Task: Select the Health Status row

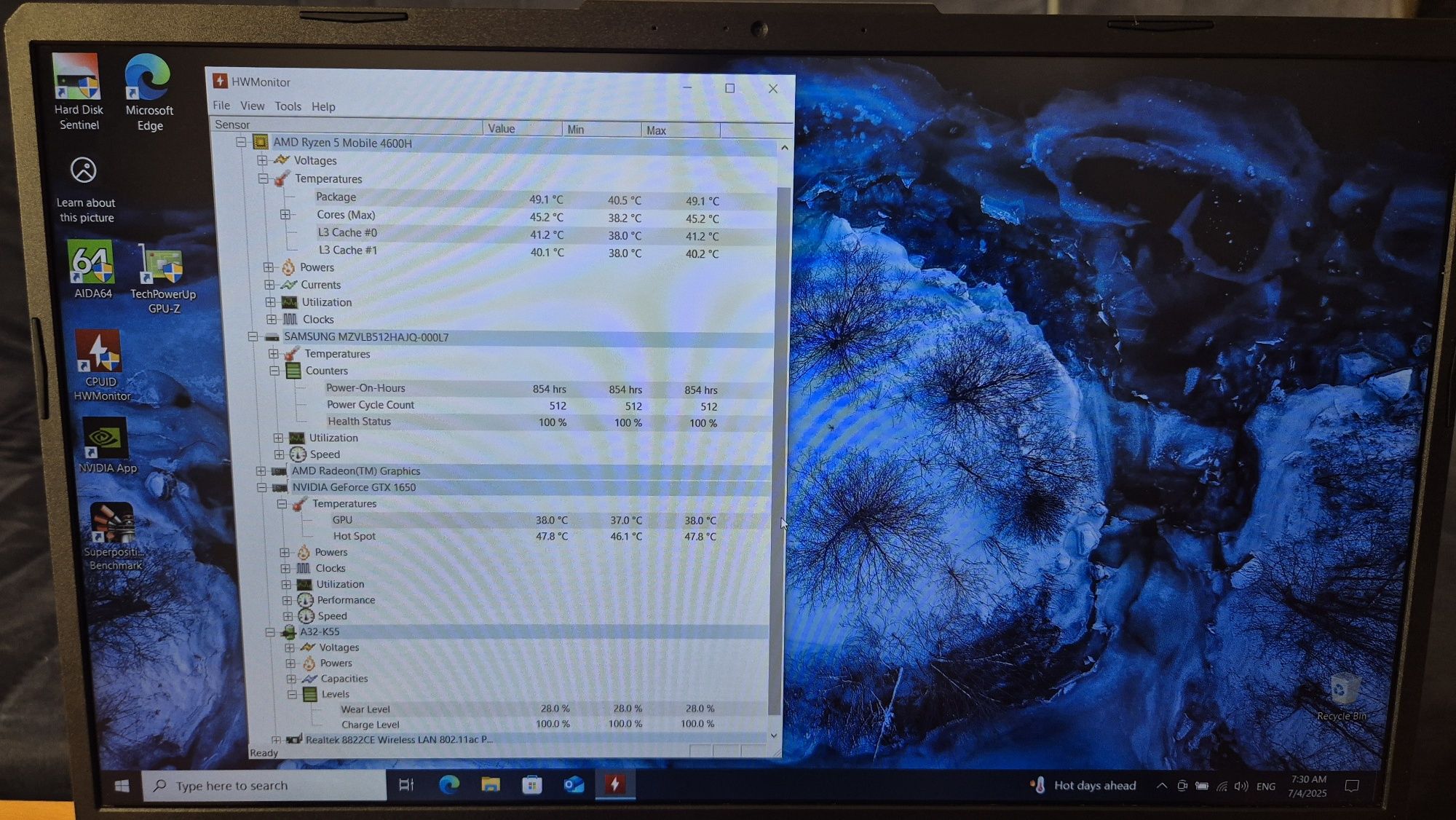Action: pos(546,422)
